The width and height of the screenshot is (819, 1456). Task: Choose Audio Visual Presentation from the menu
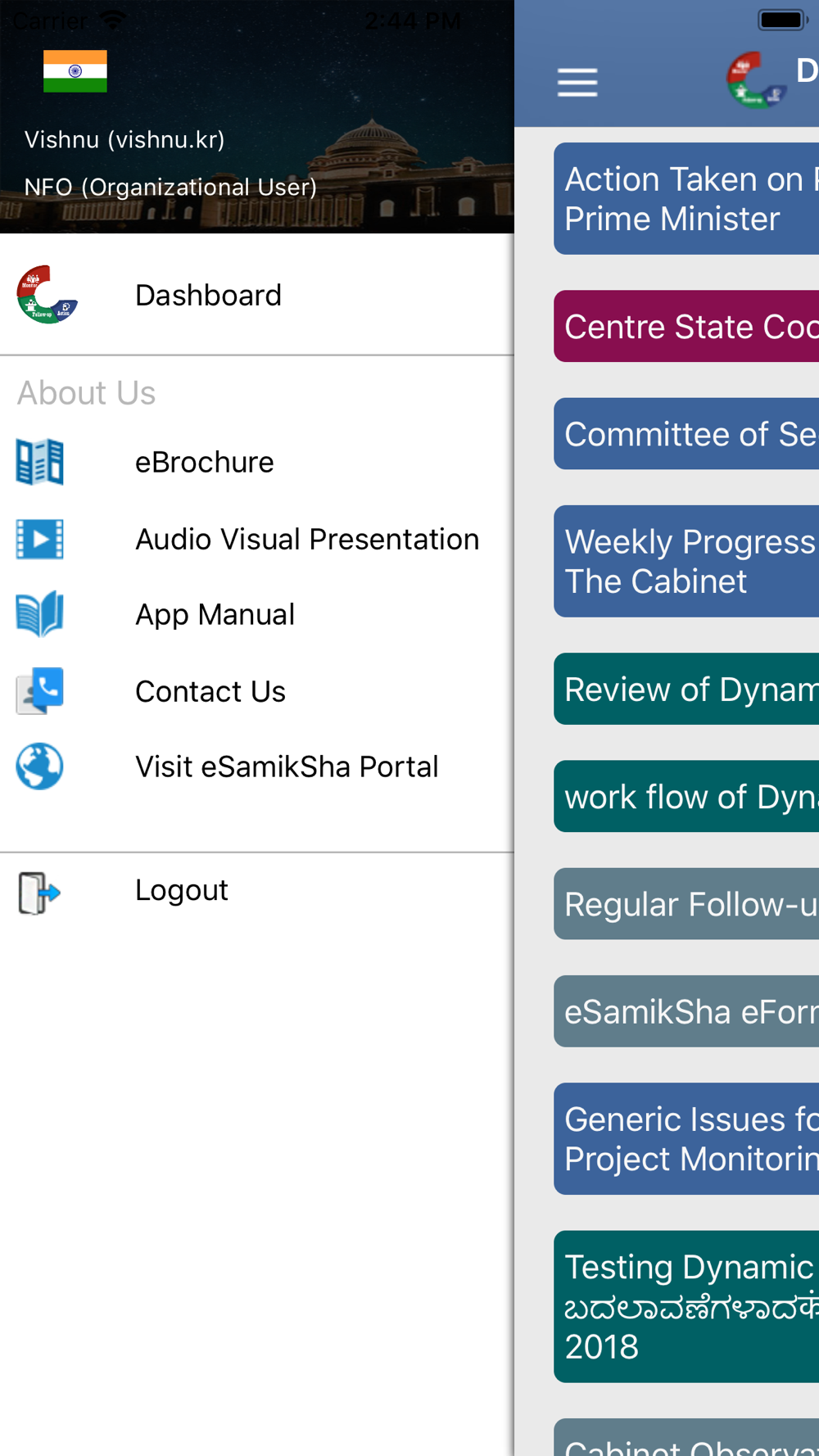[257, 539]
